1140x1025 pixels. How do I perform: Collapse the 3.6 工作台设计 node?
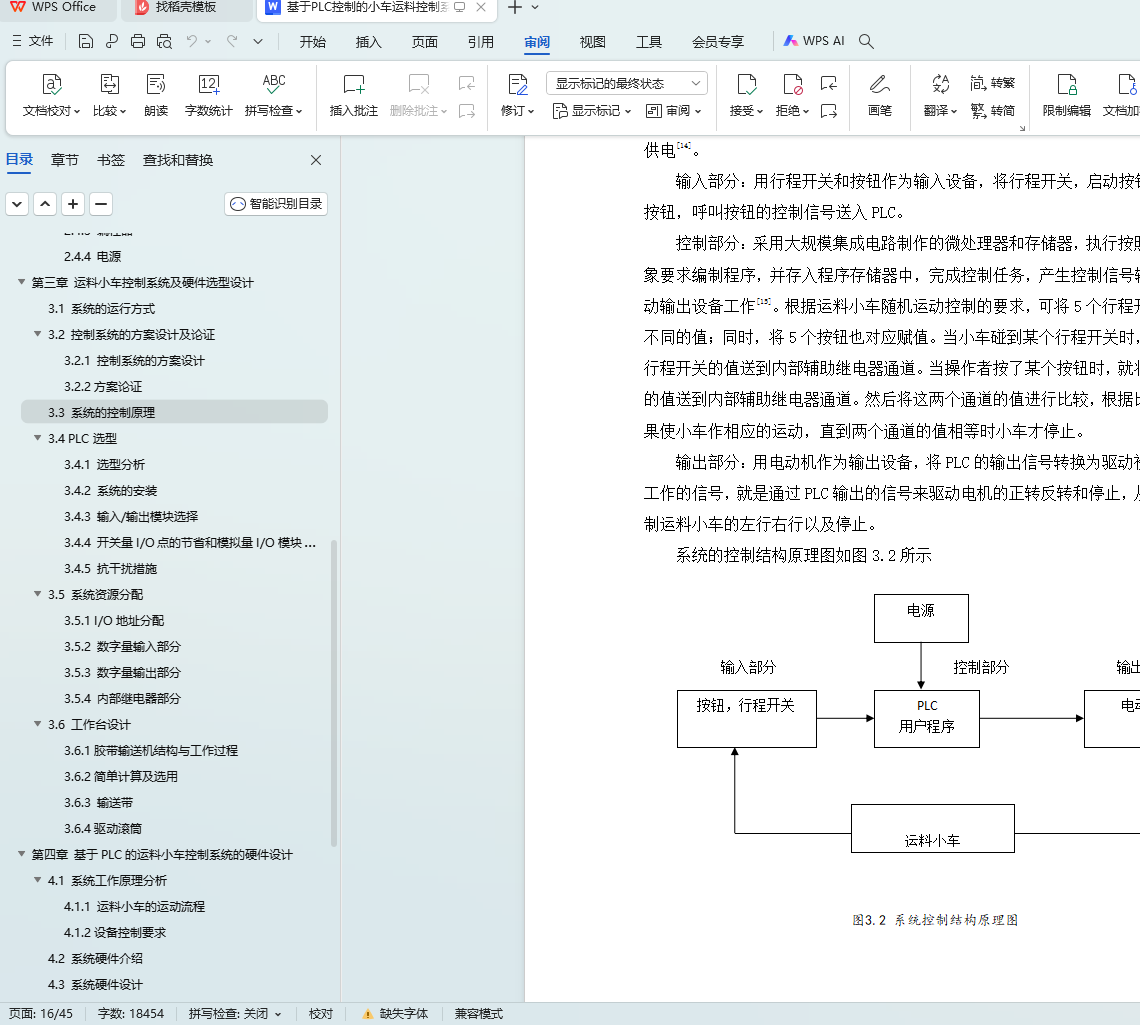click(38, 724)
